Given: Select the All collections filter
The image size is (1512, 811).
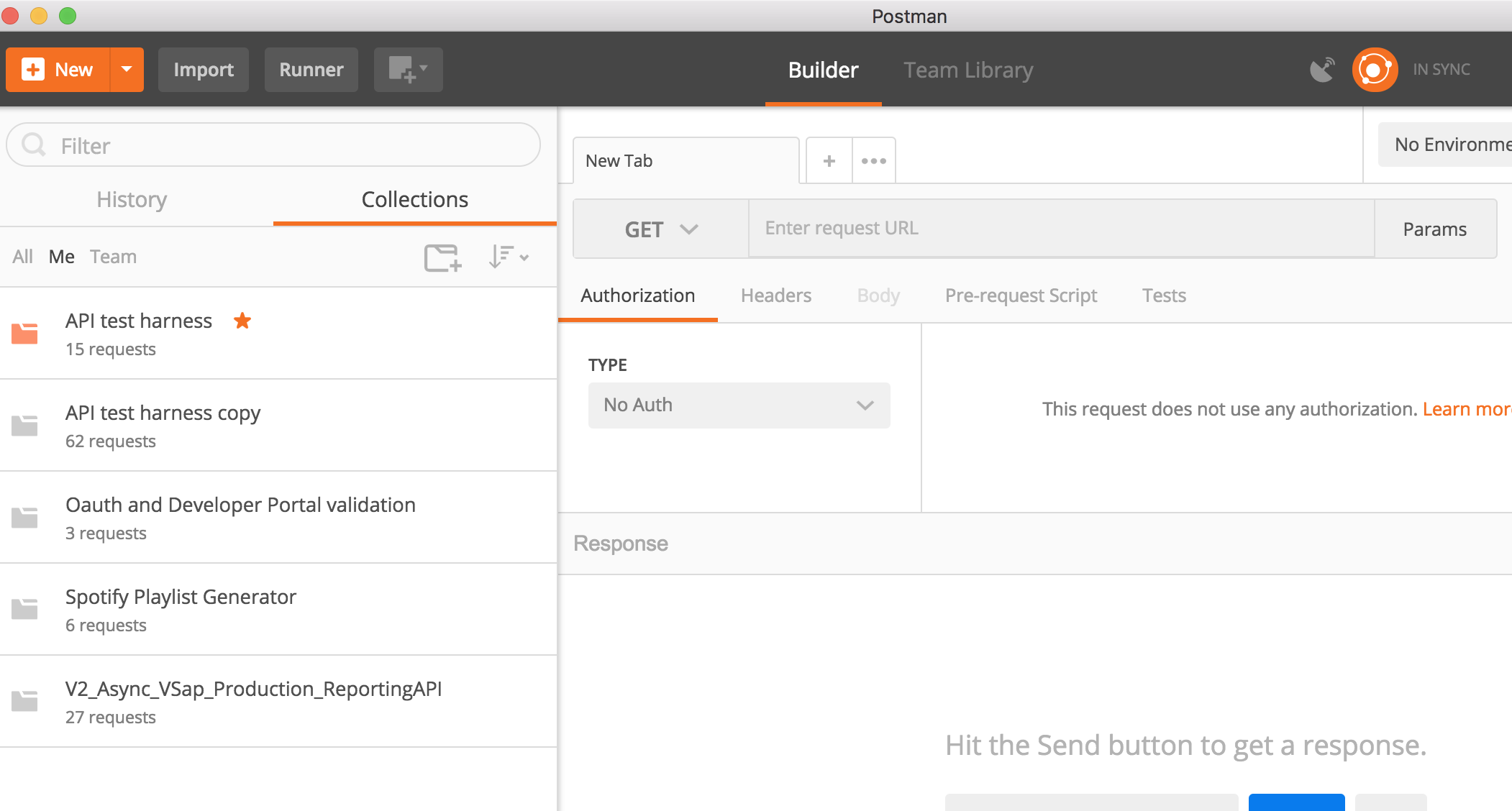Looking at the screenshot, I should click(x=22, y=256).
